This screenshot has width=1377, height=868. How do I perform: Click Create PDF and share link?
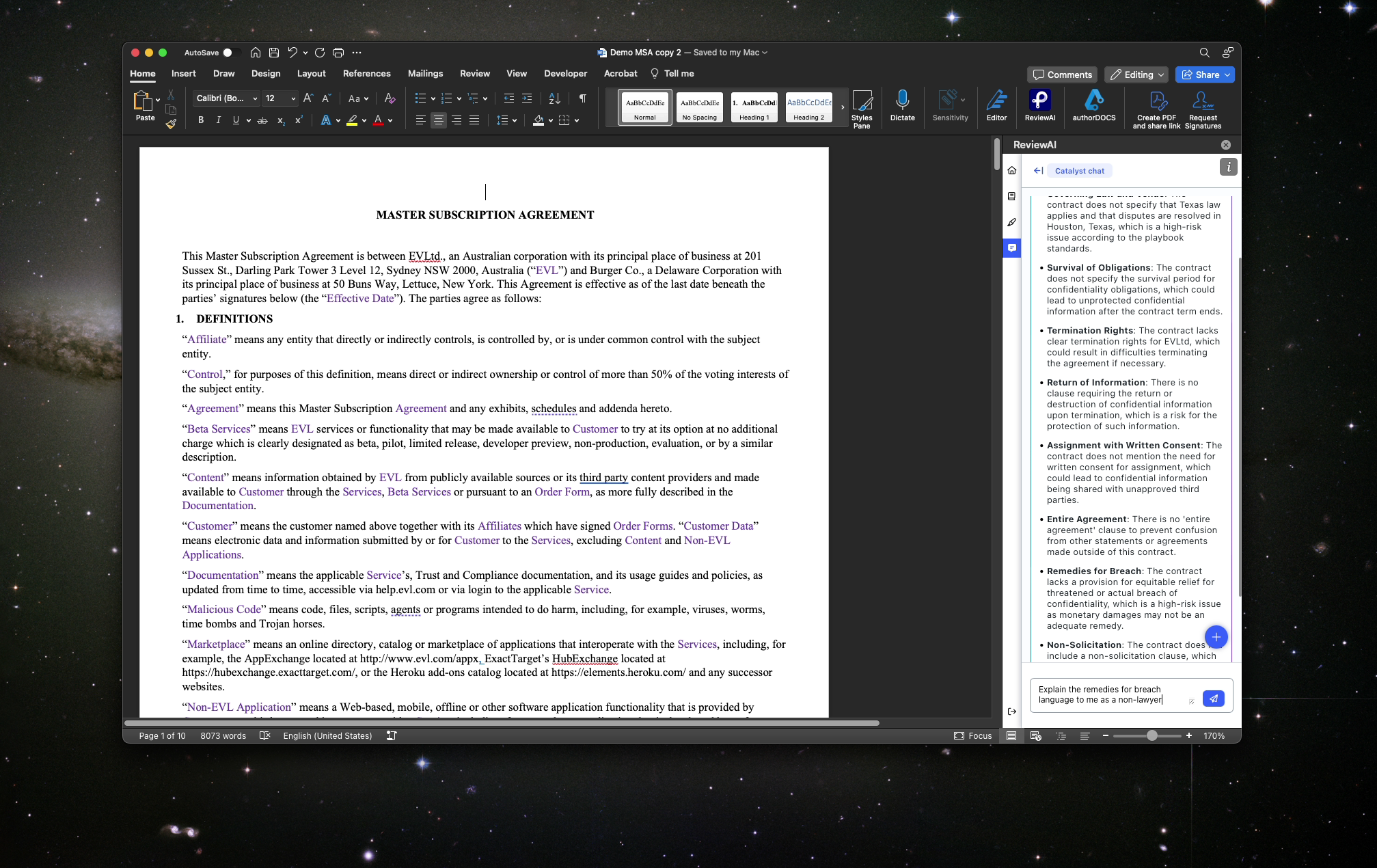tap(1156, 109)
